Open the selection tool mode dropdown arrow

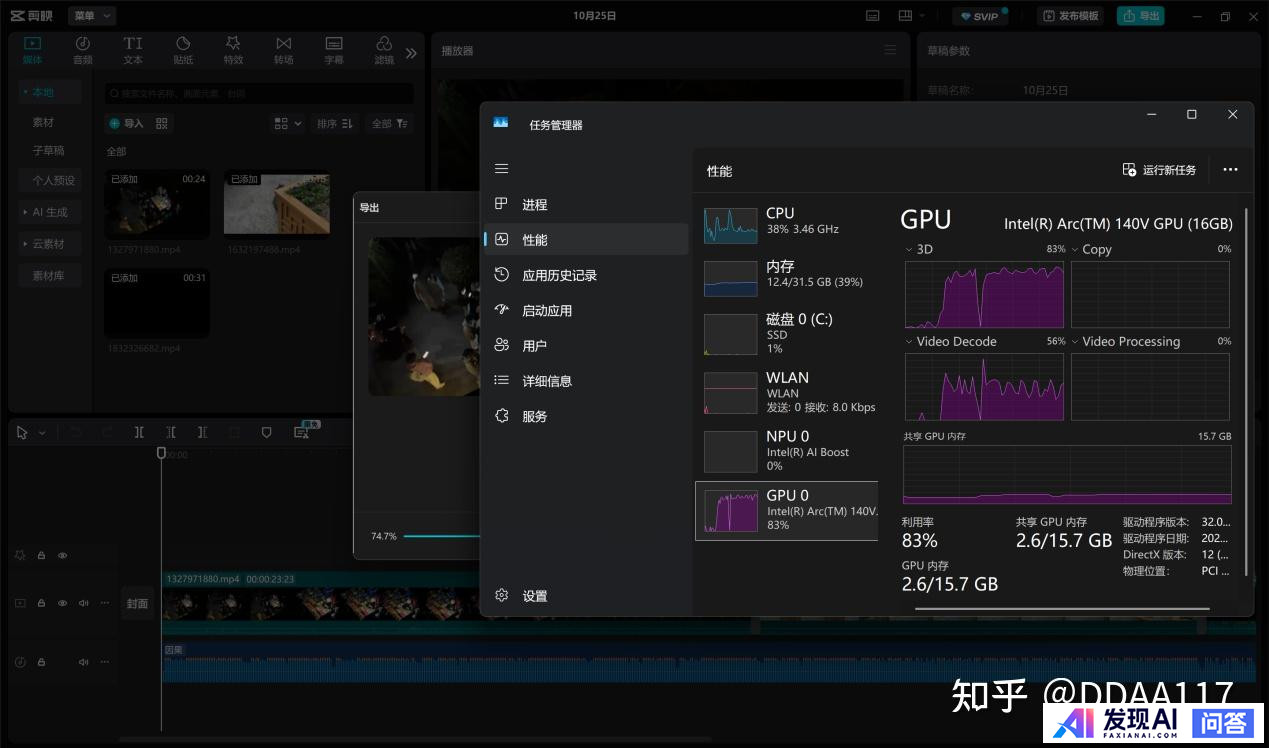[42, 433]
